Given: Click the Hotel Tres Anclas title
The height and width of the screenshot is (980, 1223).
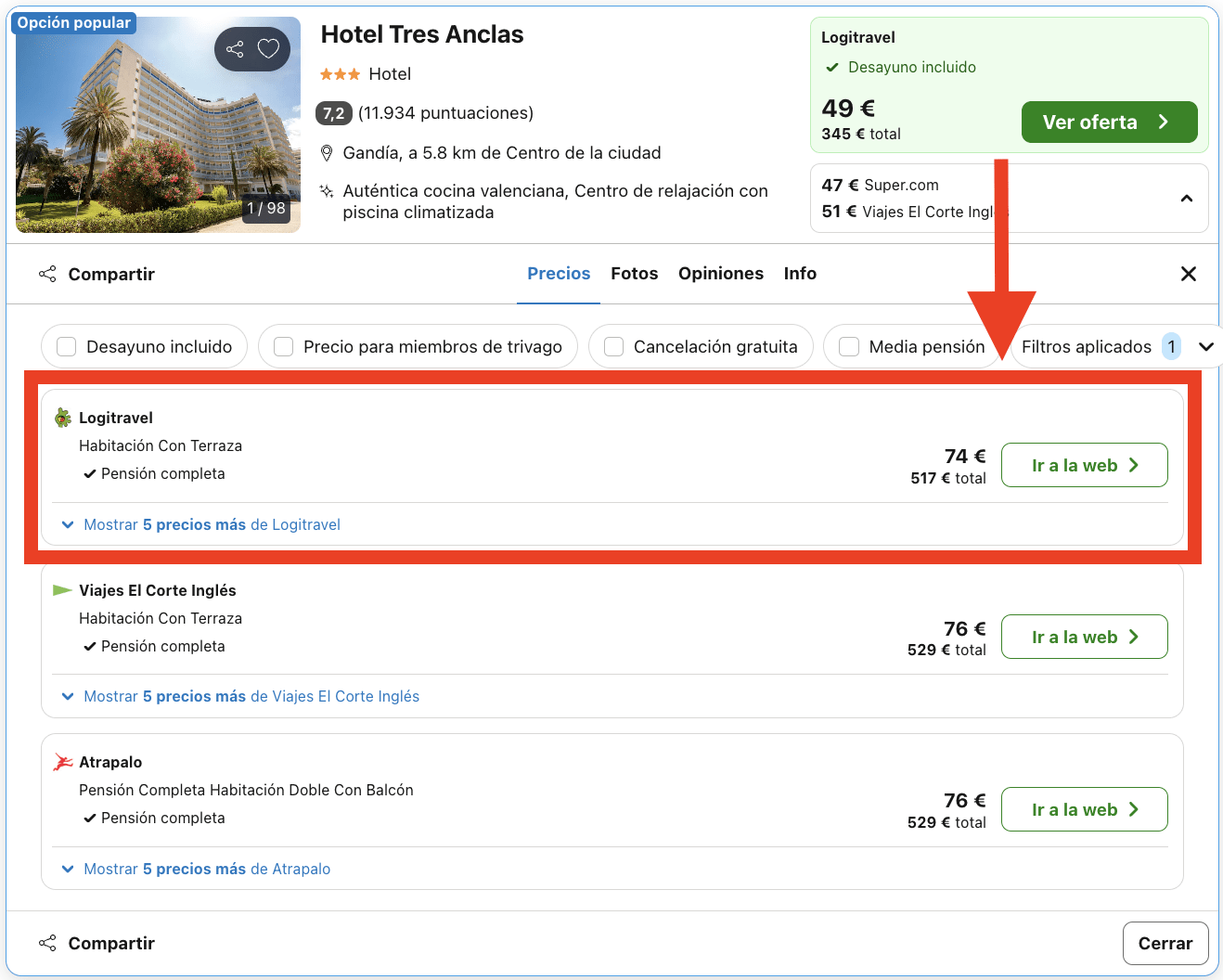Looking at the screenshot, I should tap(422, 35).
